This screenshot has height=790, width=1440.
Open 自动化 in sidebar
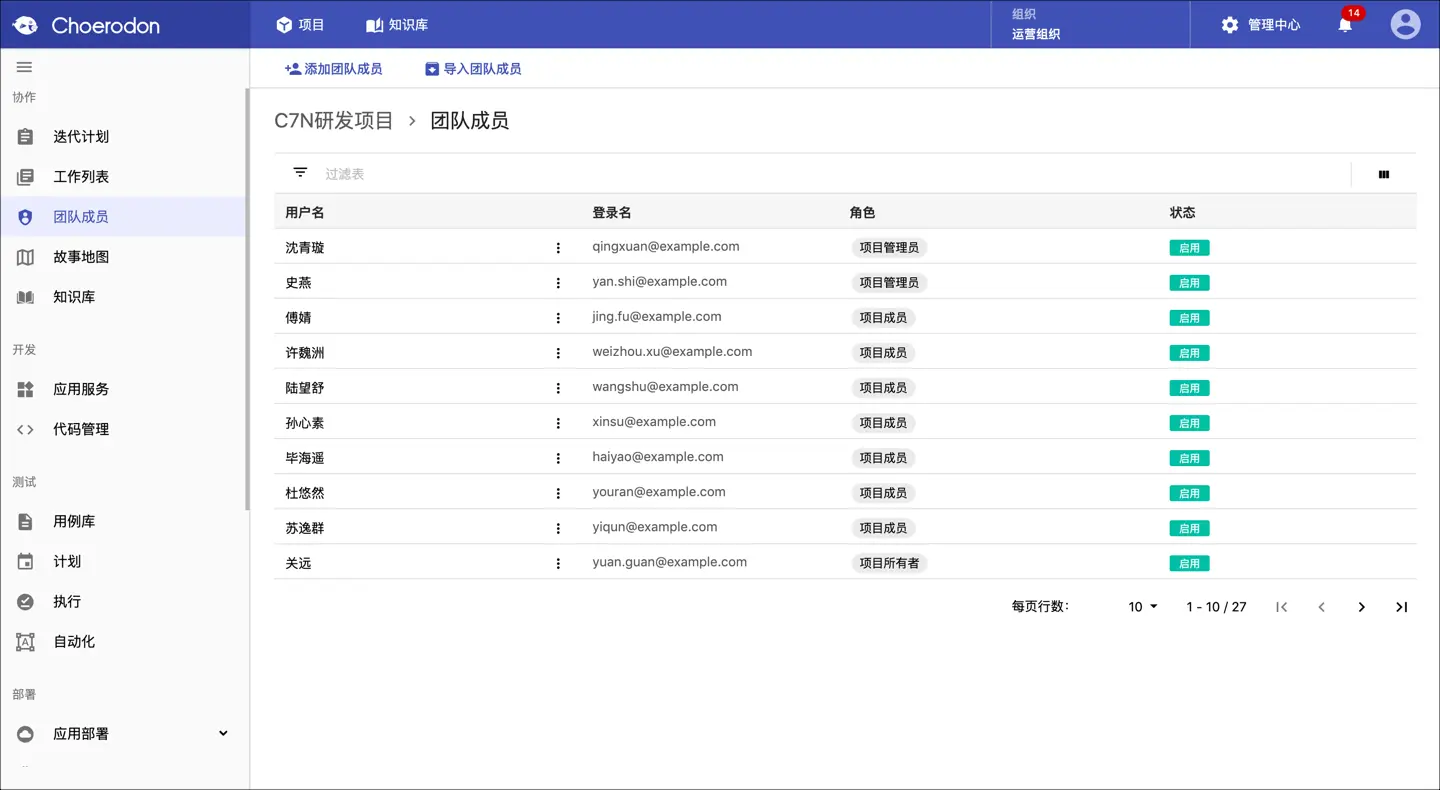pos(123,641)
